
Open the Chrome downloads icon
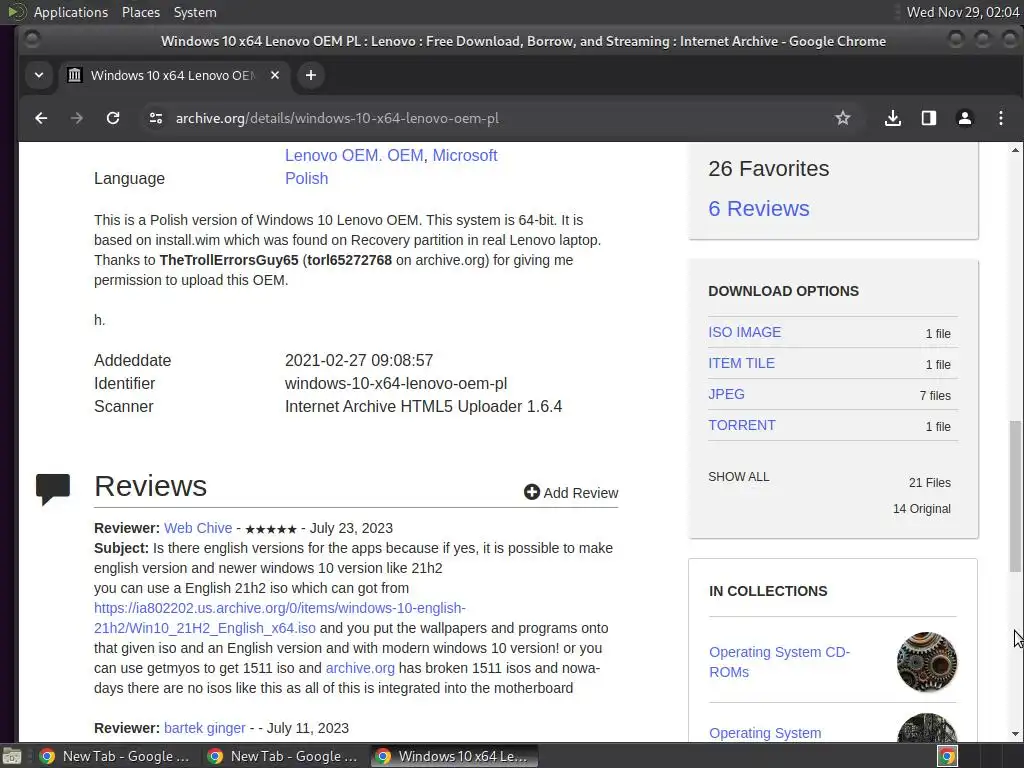tap(893, 118)
